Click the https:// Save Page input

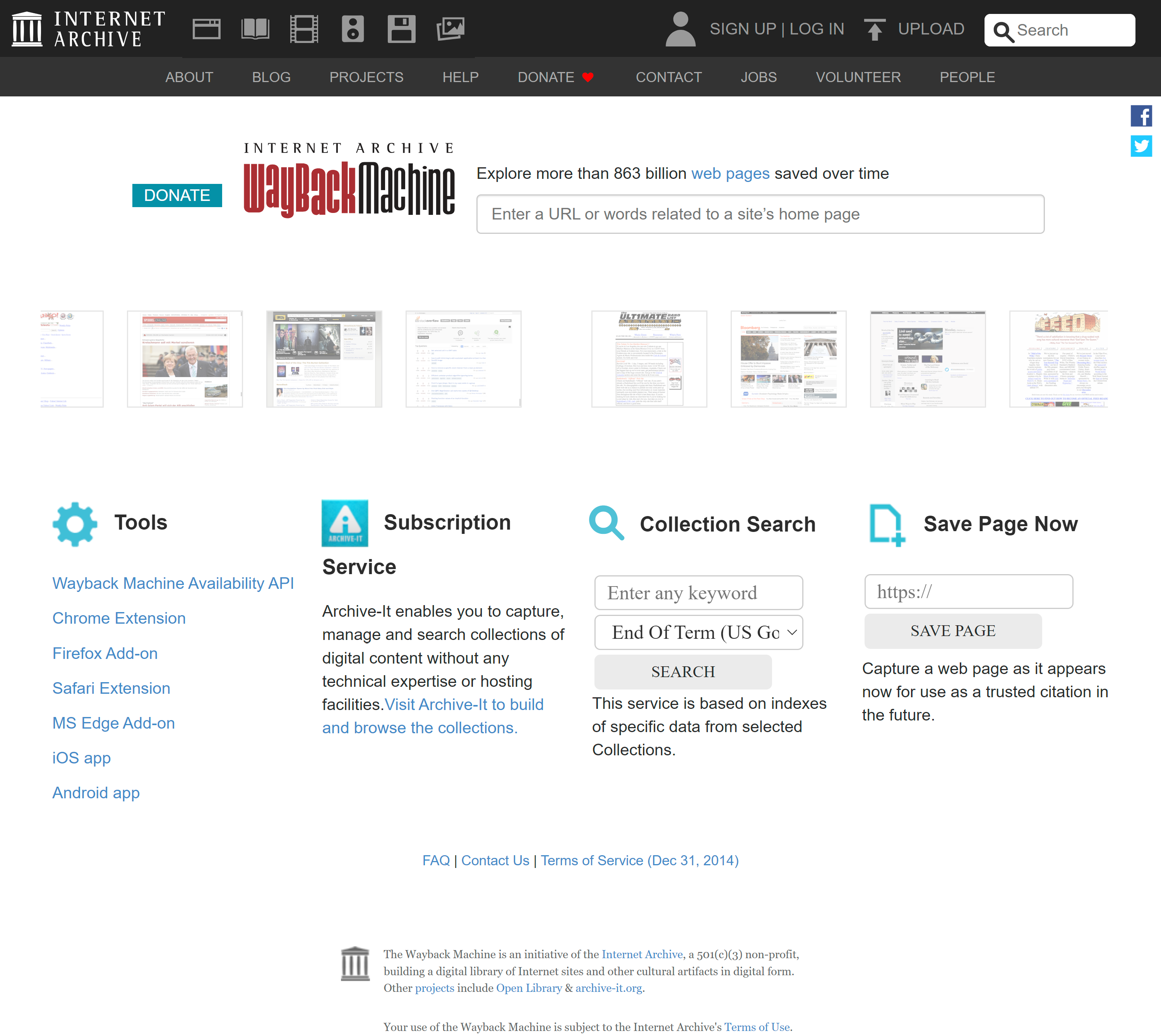point(969,592)
